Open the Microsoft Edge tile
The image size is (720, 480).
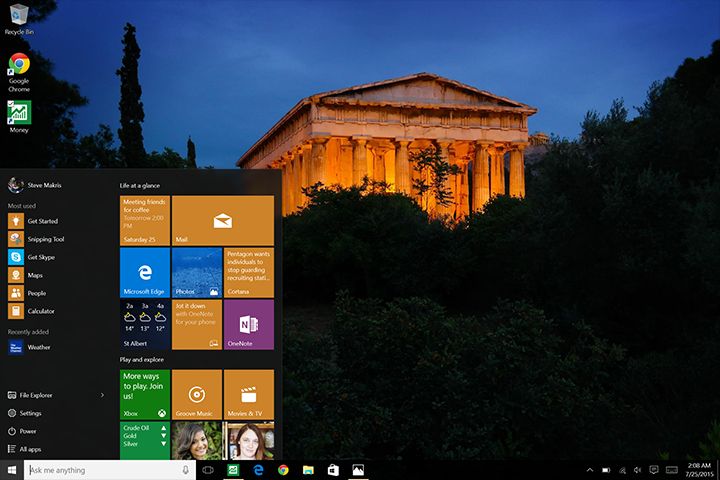145,272
